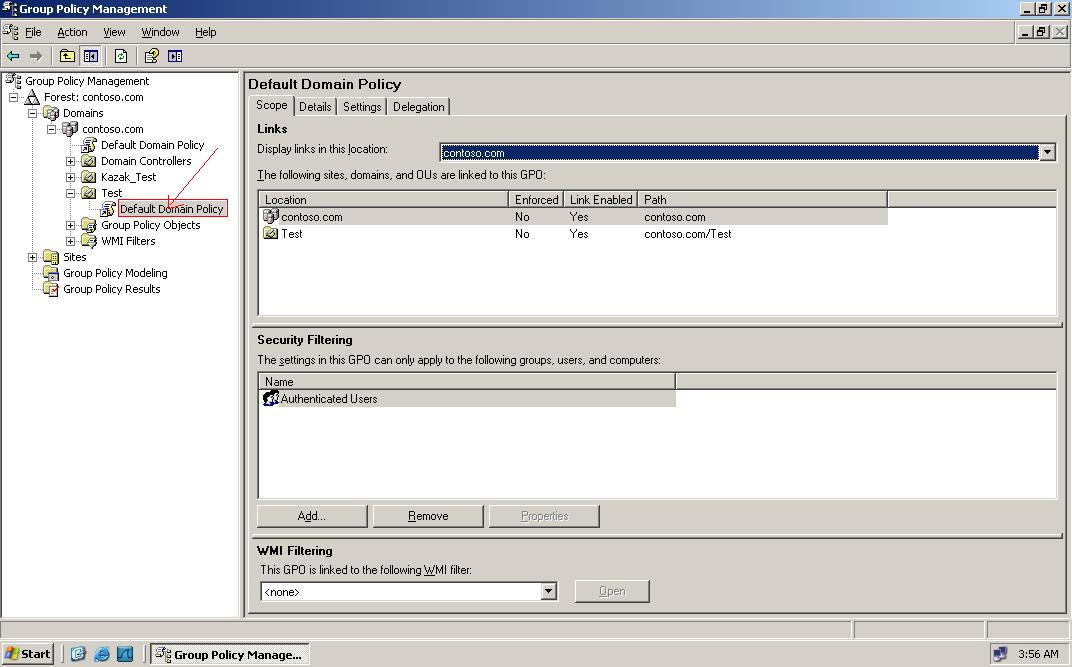The width and height of the screenshot is (1072, 667).
Task: Click the clock showing 3:56 AM
Action: point(1038,654)
